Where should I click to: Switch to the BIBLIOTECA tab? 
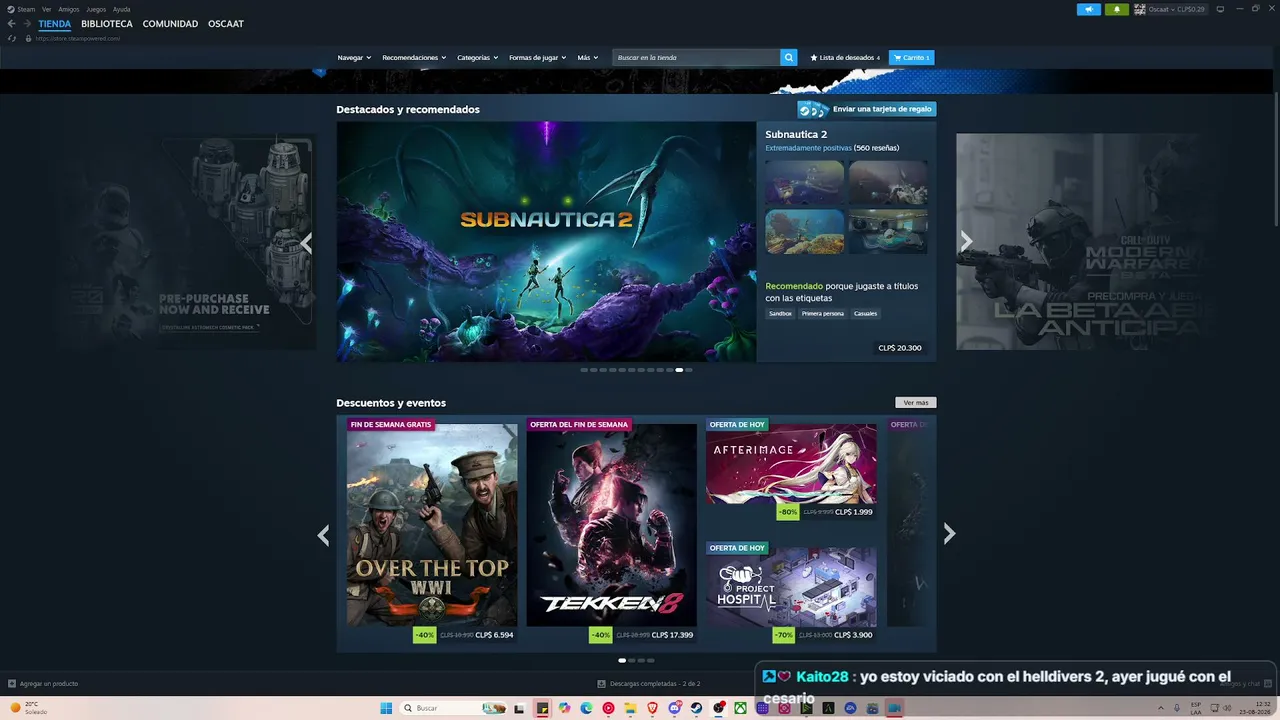107,24
